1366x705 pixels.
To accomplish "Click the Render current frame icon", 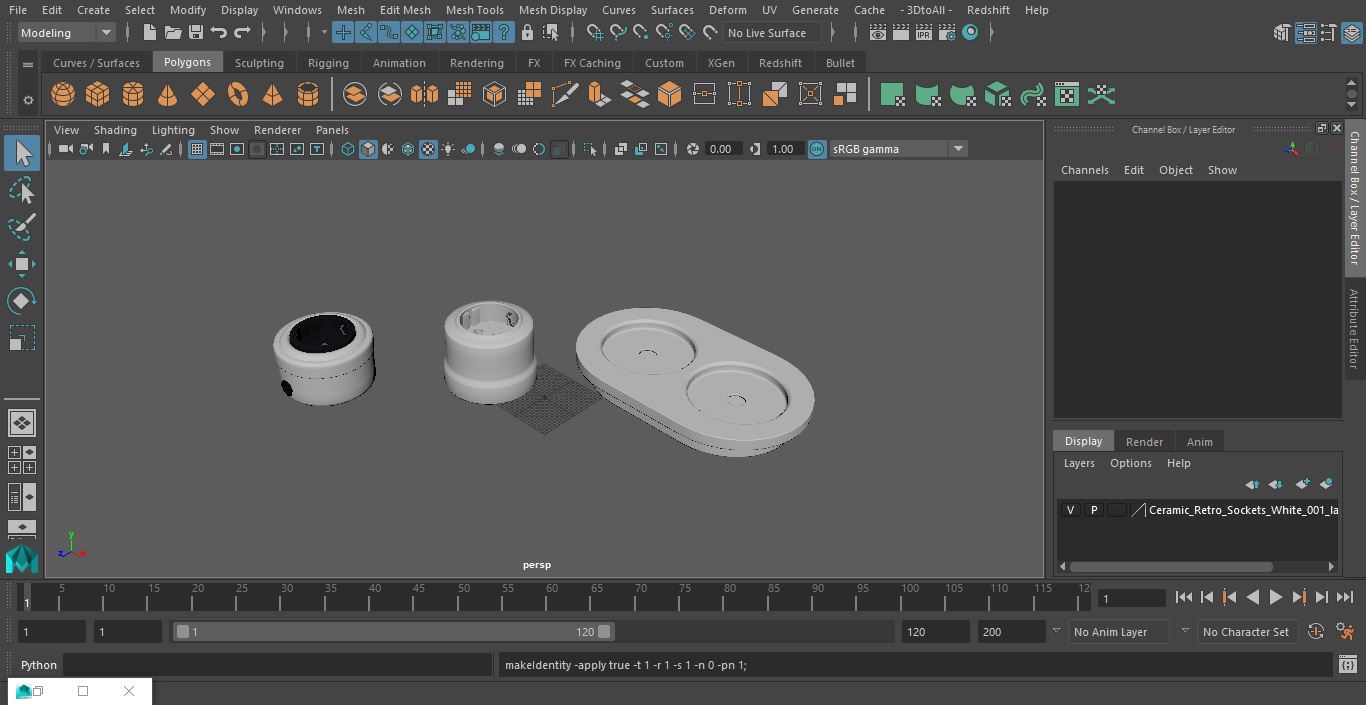I will [900, 33].
